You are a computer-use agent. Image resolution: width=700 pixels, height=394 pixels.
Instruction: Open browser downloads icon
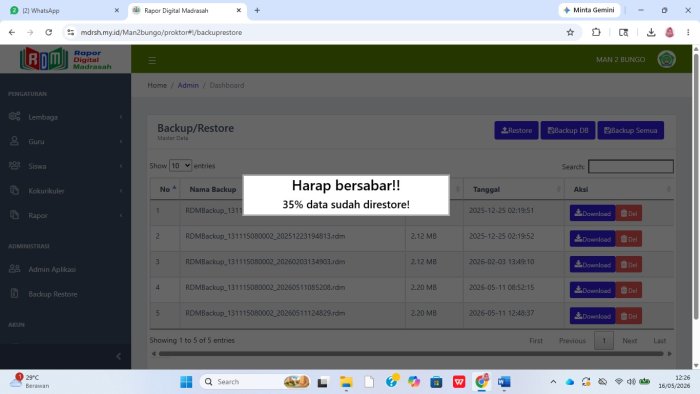(x=651, y=32)
